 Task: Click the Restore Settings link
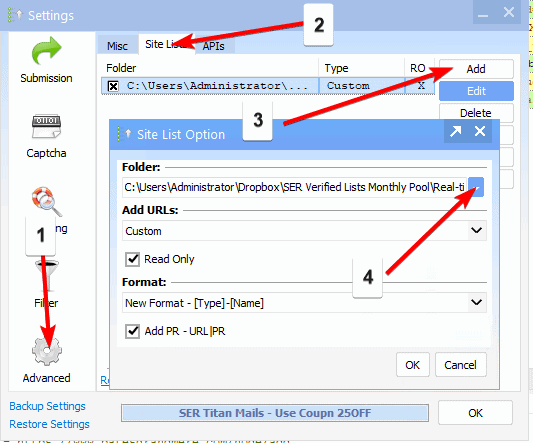click(x=49, y=424)
